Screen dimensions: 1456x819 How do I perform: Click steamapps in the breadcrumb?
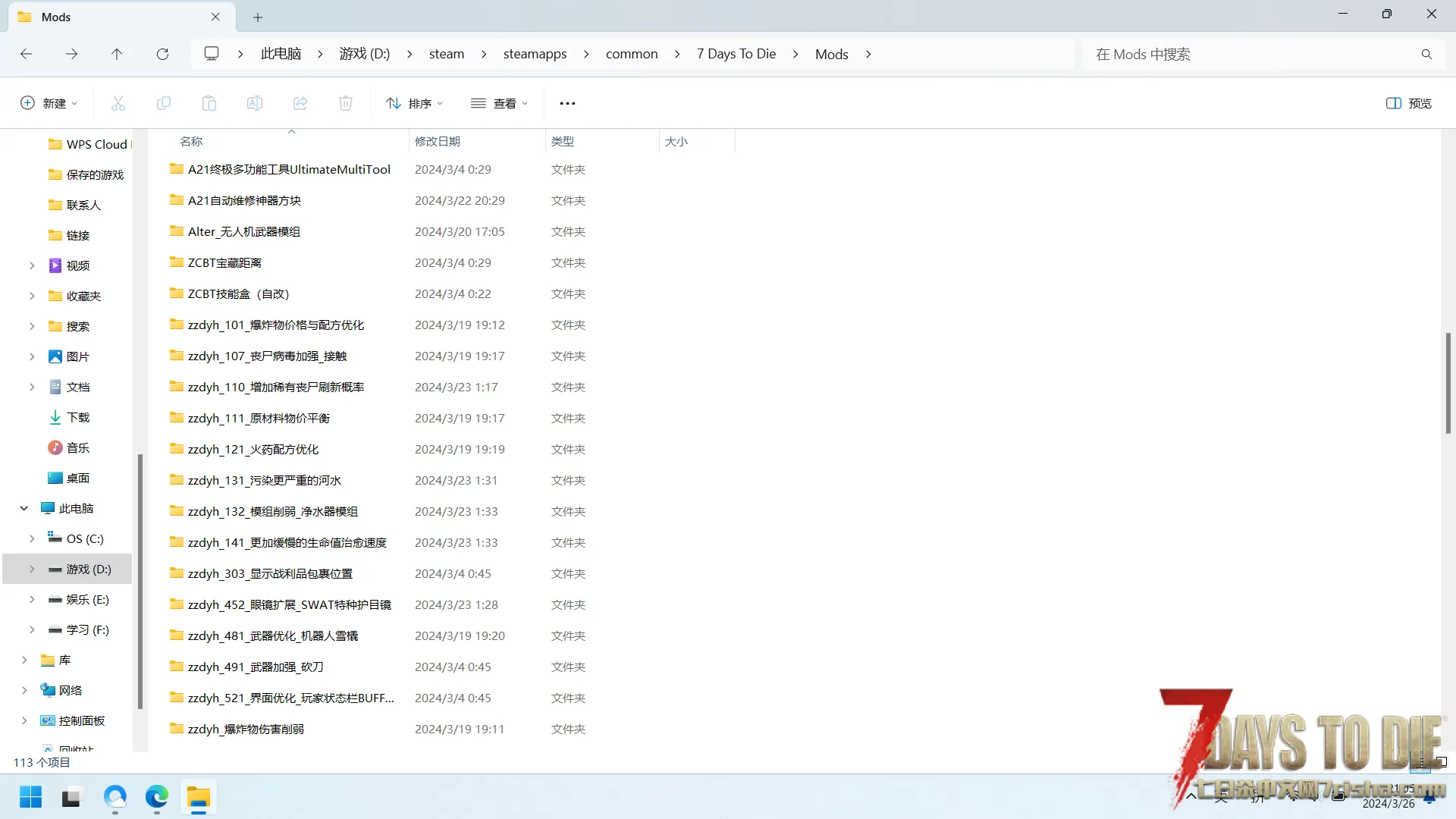[x=535, y=54]
